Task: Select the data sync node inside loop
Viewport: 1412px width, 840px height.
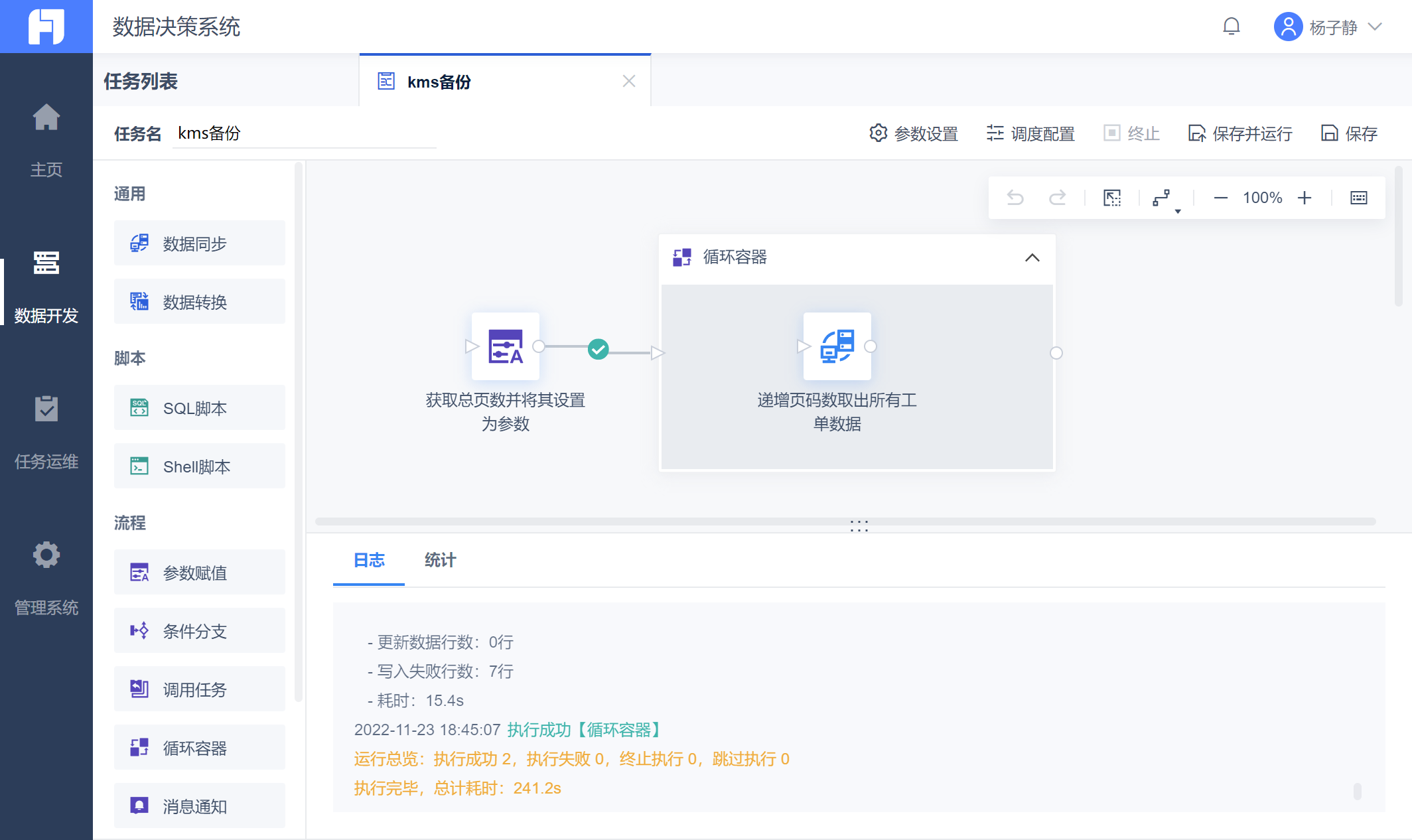Action: click(x=837, y=346)
